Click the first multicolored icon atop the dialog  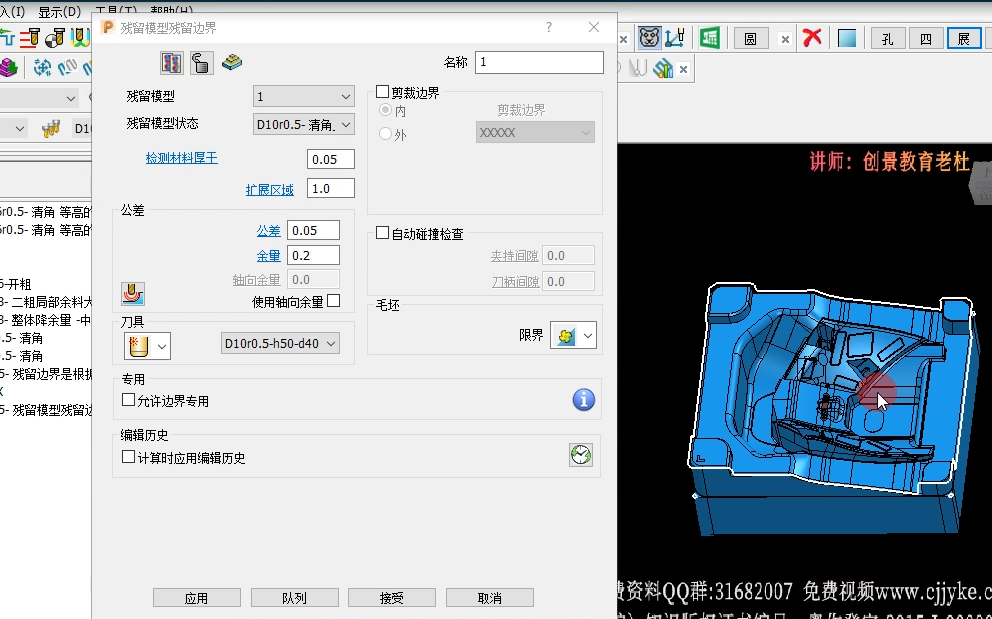click(x=171, y=63)
